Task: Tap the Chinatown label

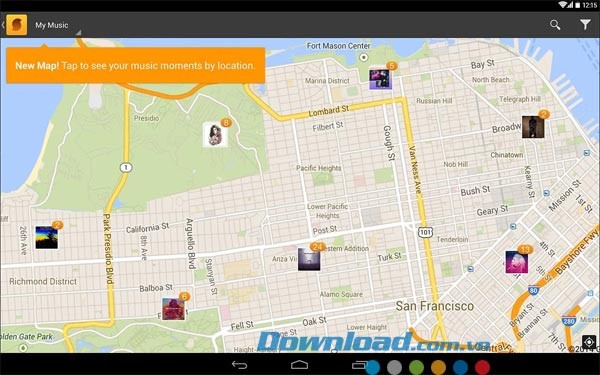Action: pyautogui.click(x=507, y=155)
